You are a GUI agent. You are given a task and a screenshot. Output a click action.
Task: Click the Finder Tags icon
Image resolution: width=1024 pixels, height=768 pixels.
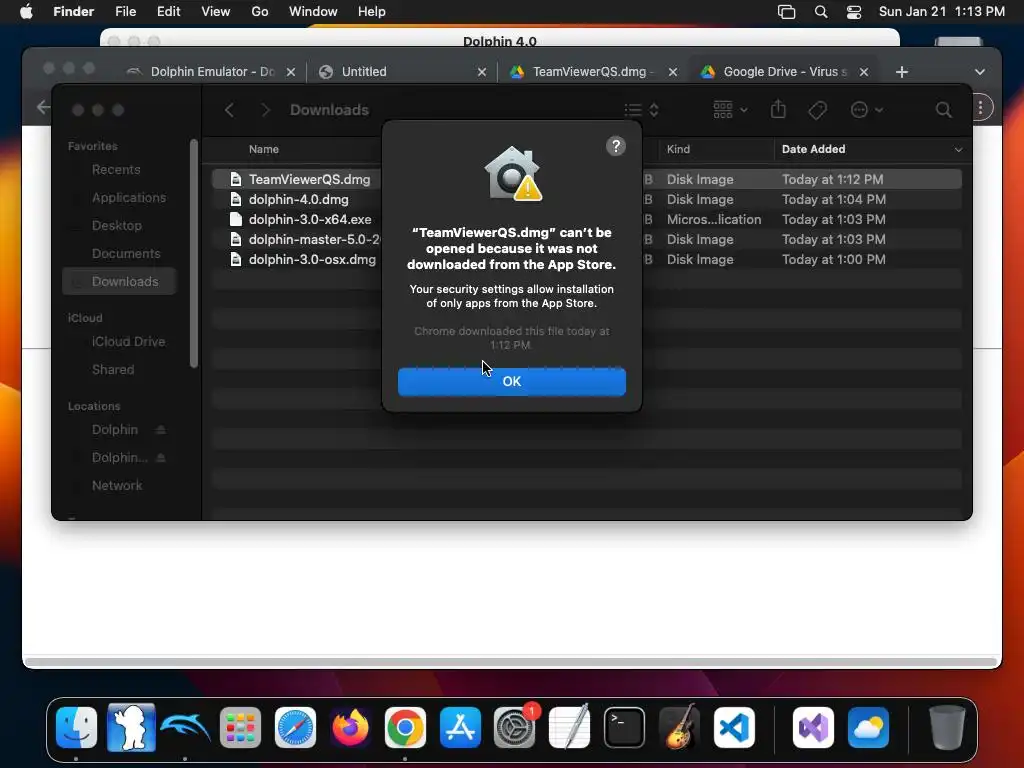(x=817, y=110)
